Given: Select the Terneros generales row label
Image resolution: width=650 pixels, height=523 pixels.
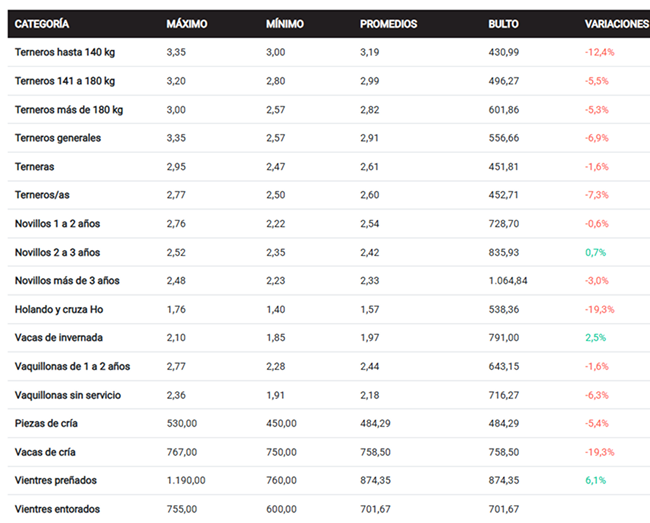Looking at the screenshot, I should [x=57, y=138].
